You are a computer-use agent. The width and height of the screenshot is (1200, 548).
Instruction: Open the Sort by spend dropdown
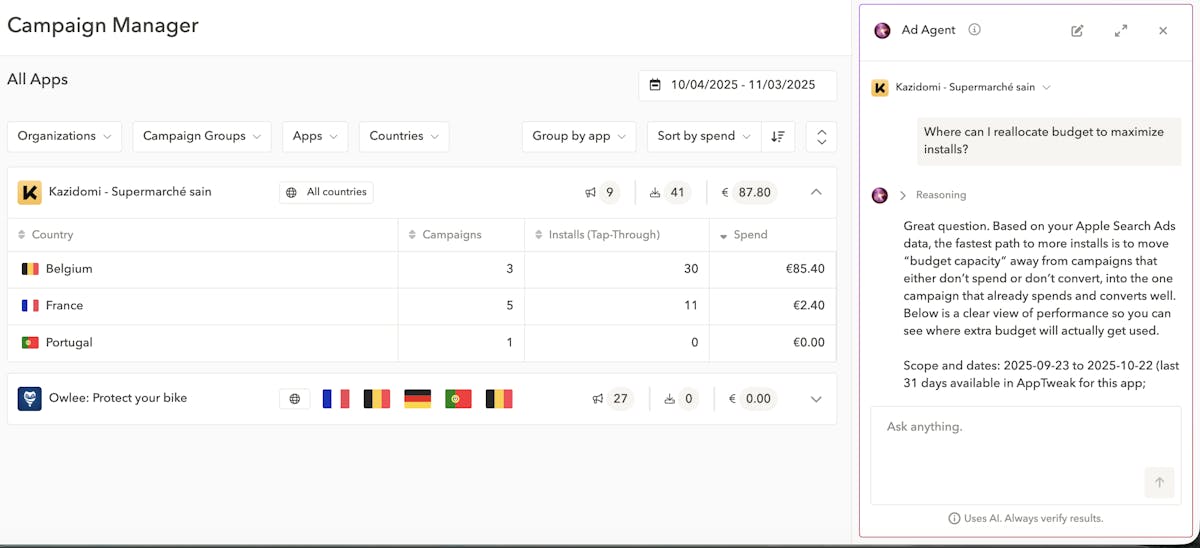tap(704, 136)
